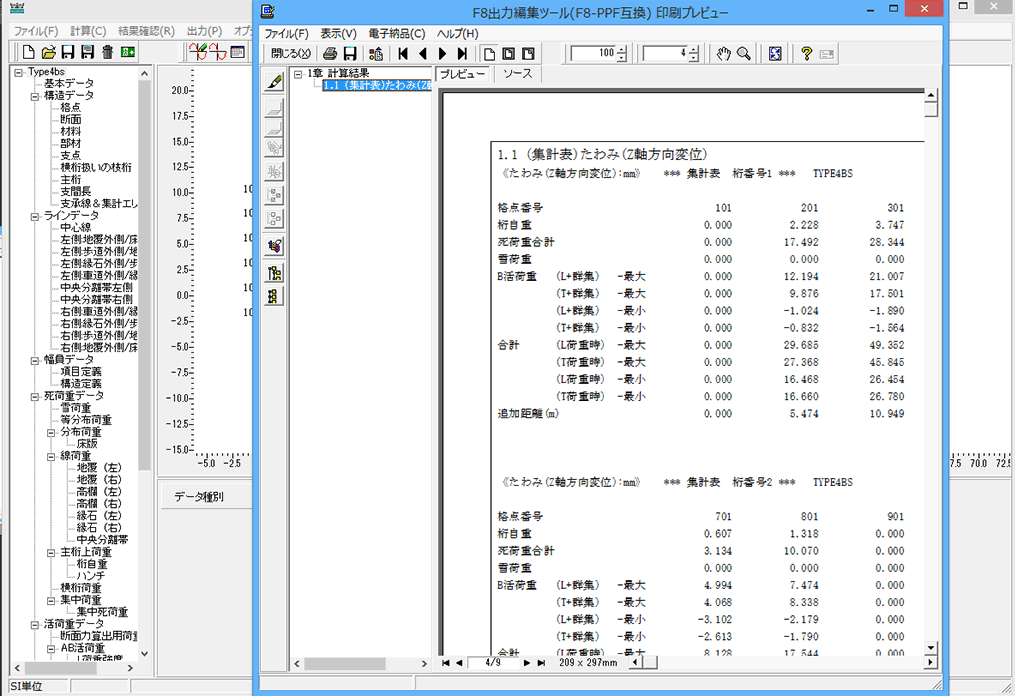Go to next page with toolbar arrow
1015x696 pixels.
[443, 54]
